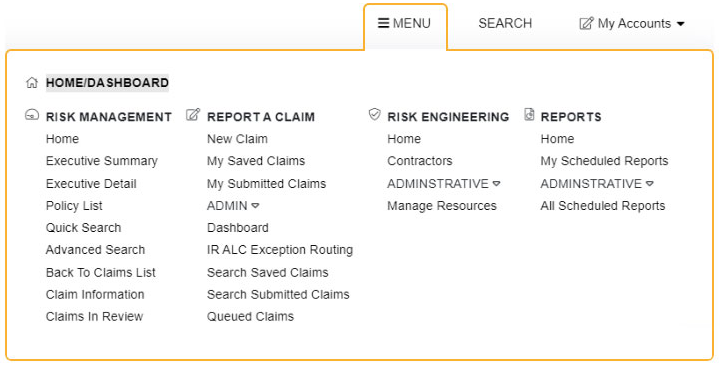Open the Contractors page
The image size is (720, 369).
pos(420,161)
